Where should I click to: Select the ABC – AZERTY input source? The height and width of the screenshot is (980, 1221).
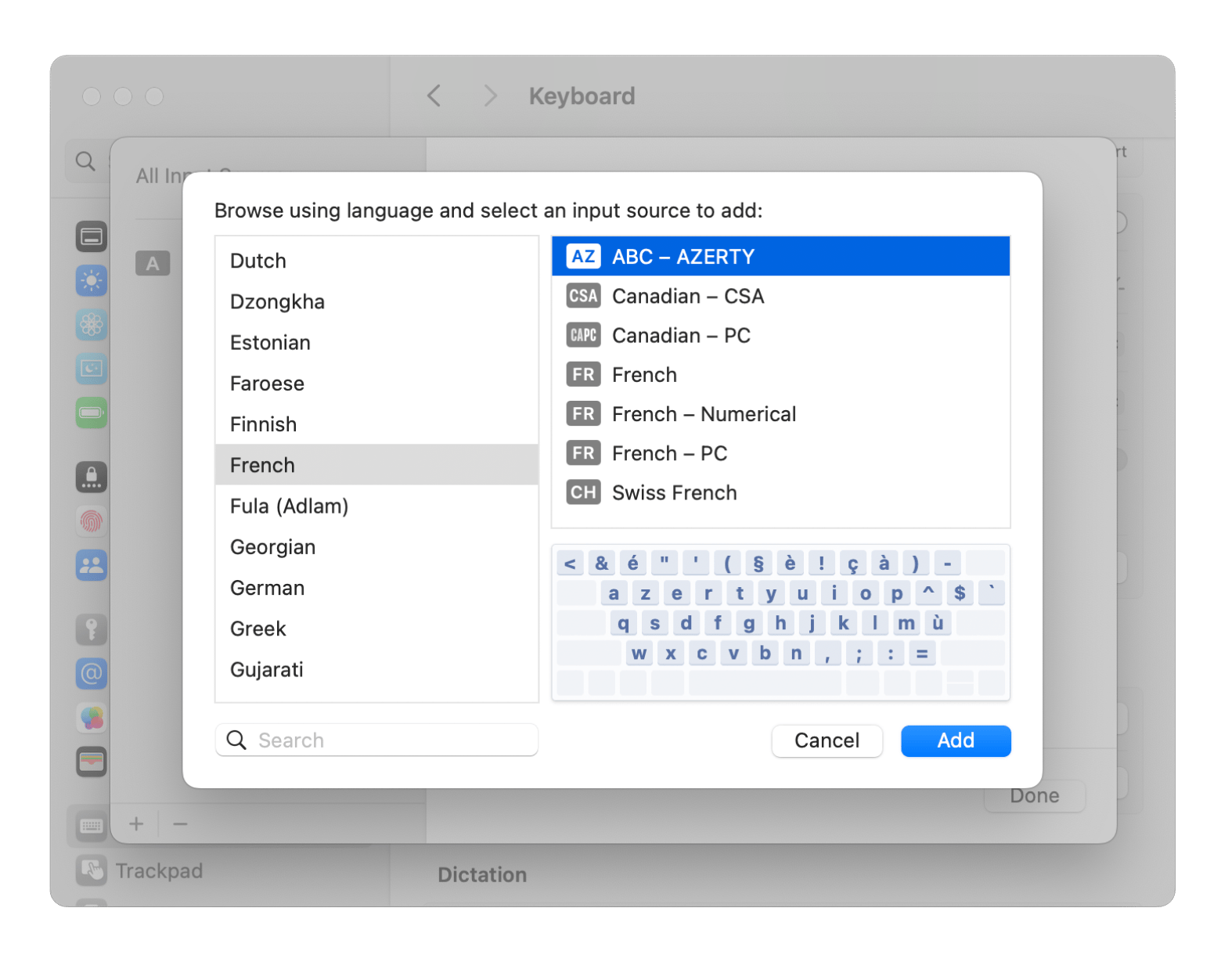(x=780, y=256)
